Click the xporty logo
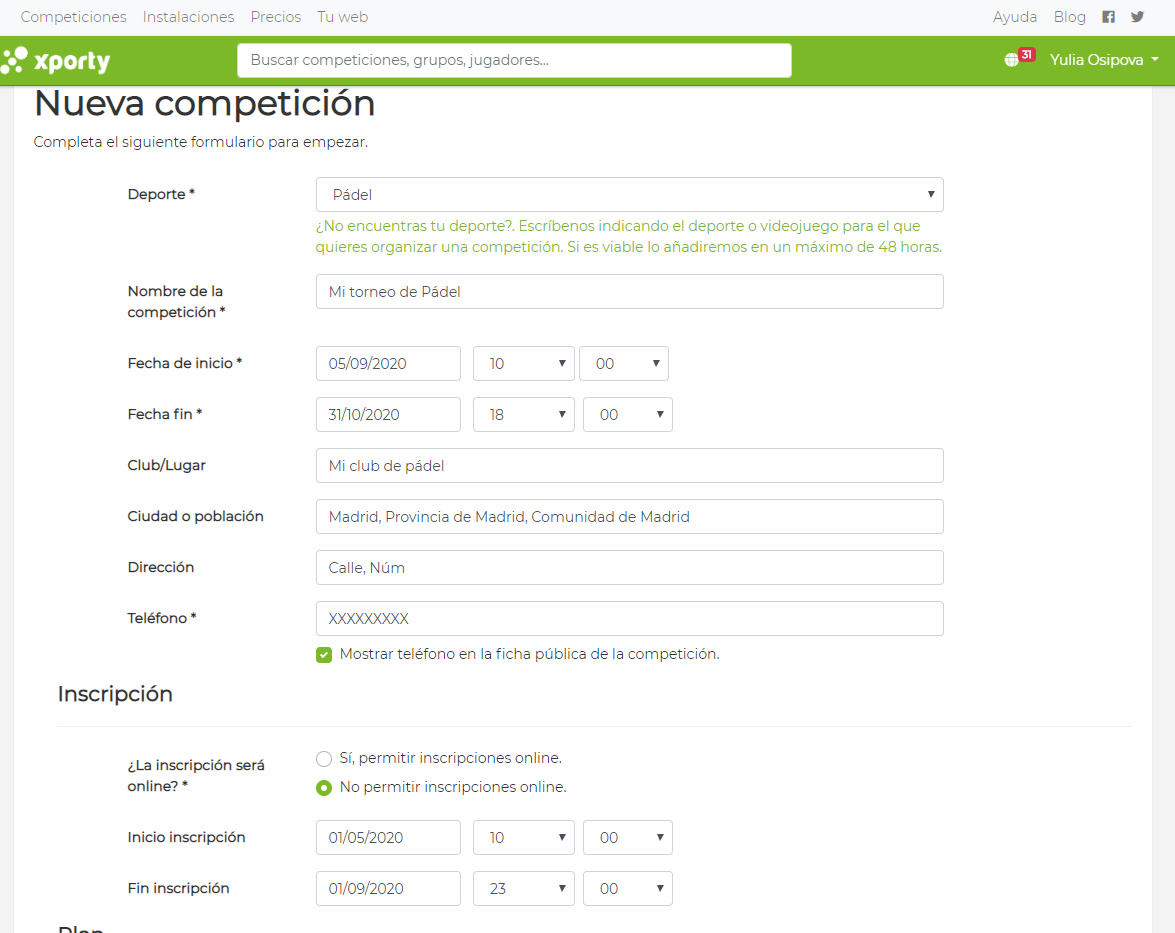Viewport: 1175px width, 933px height. pos(55,61)
